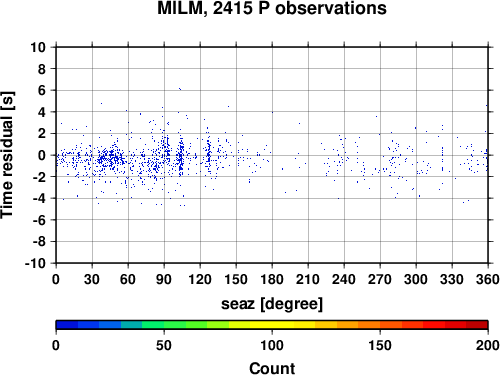Image resolution: width=500 pixels, height=375 pixels.
Task: Click the colorbar tick label 100
Action: click(272, 345)
